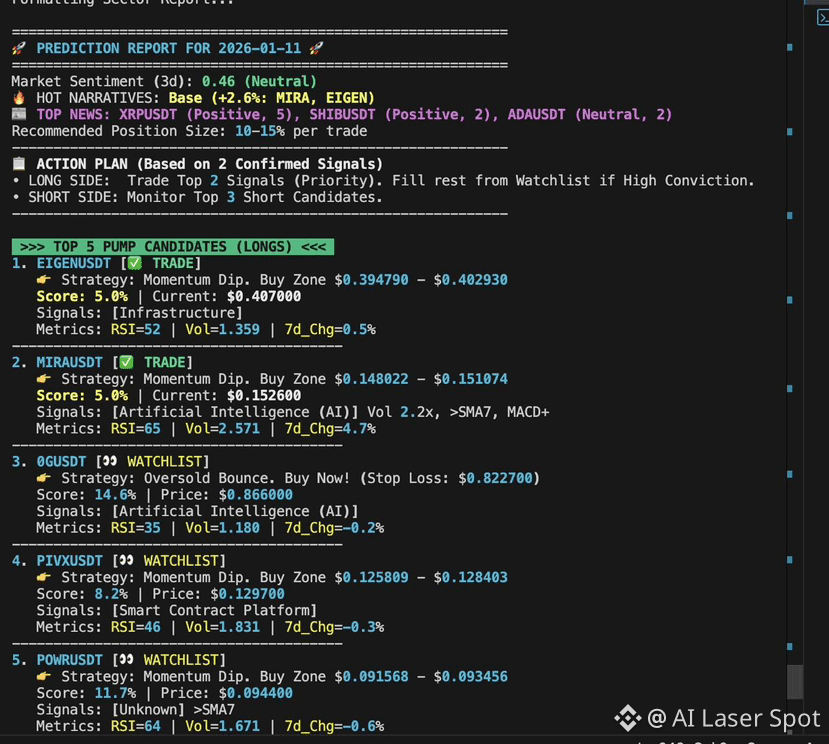Click 'ADAUSDT (Neutral, 2)' in TOP NEWS

[589, 114]
